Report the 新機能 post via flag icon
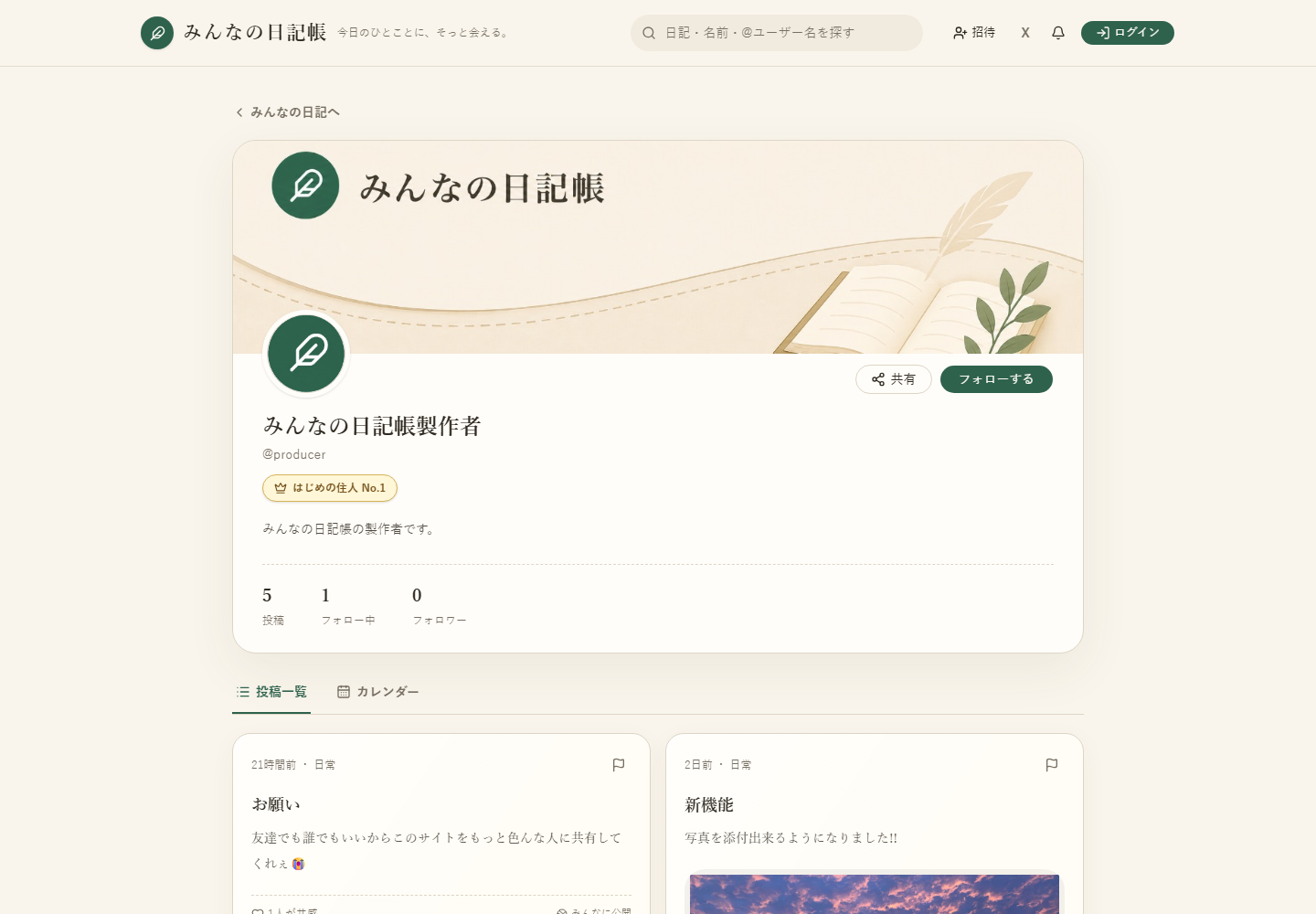Viewport: 1316px width, 914px height. tap(1052, 765)
